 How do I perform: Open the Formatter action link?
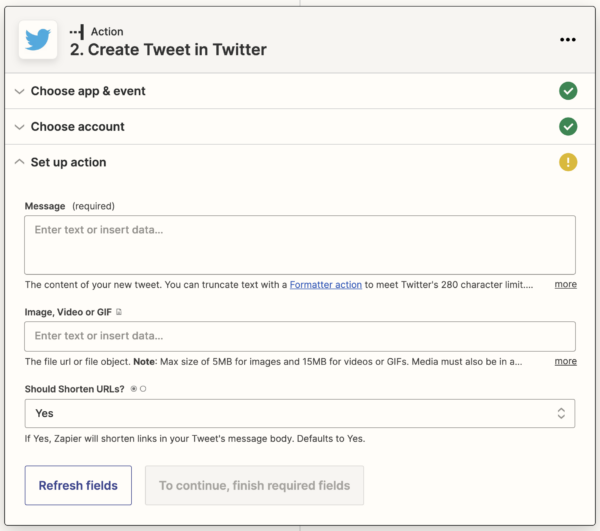tap(326, 285)
